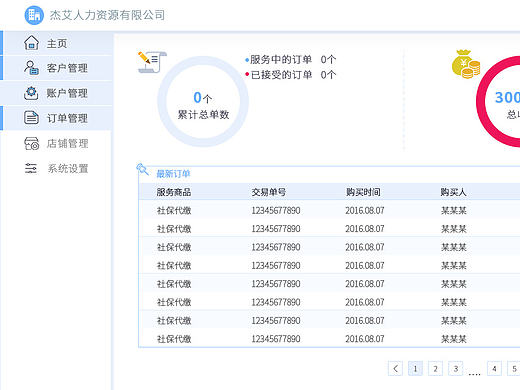Select page 1 in pagination
Screen dimensions: 520x390
point(415,368)
